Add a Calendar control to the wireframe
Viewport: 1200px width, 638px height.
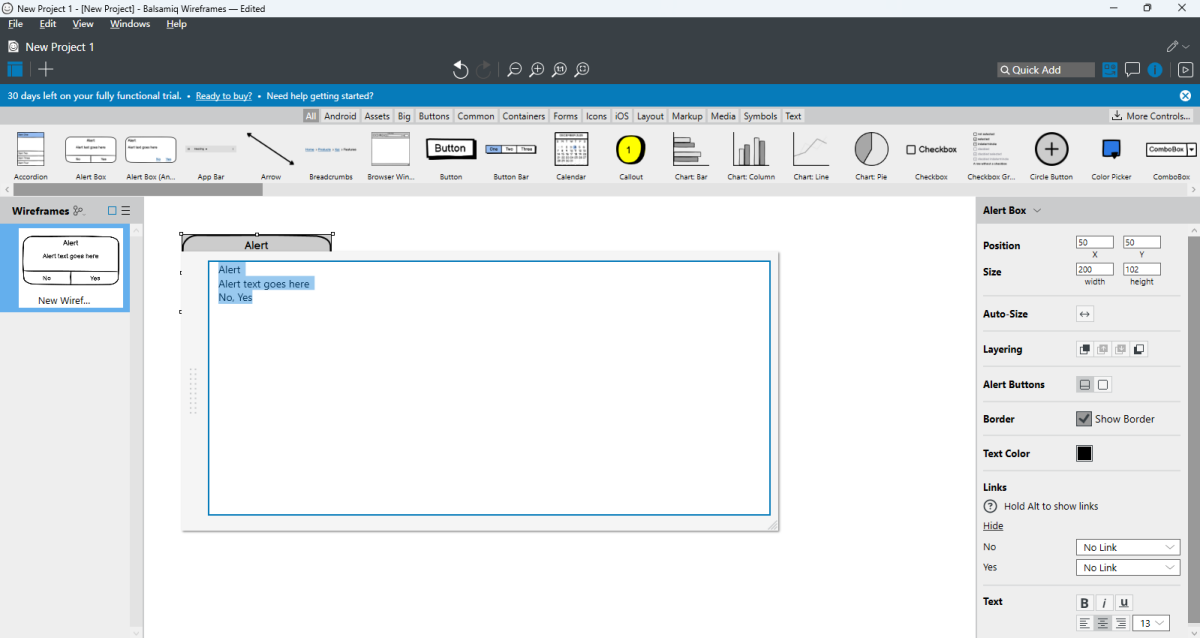click(571, 150)
